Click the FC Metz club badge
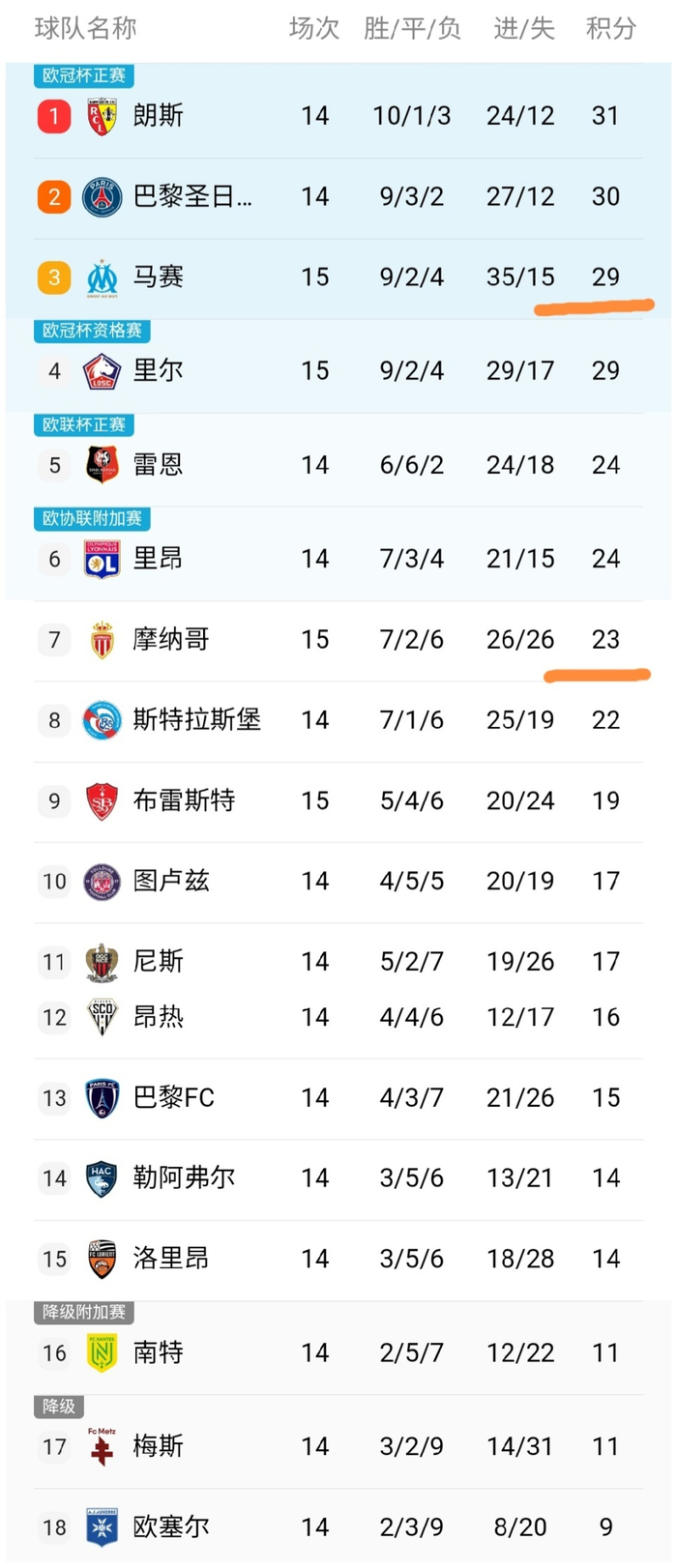The height and width of the screenshot is (1568, 677). pyautogui.click(x=100, y=1447)
